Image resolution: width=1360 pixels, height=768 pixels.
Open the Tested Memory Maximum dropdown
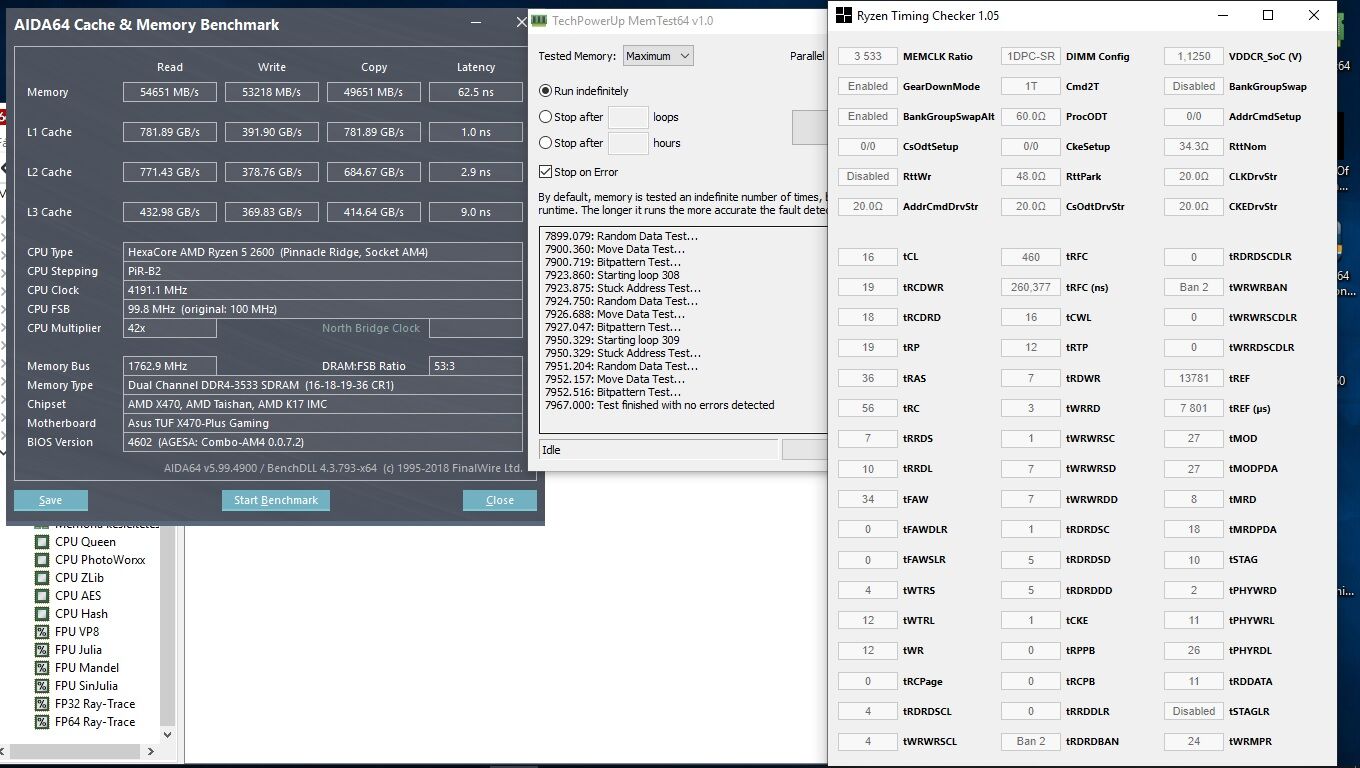pyautogui.click(x=658, y=56)
